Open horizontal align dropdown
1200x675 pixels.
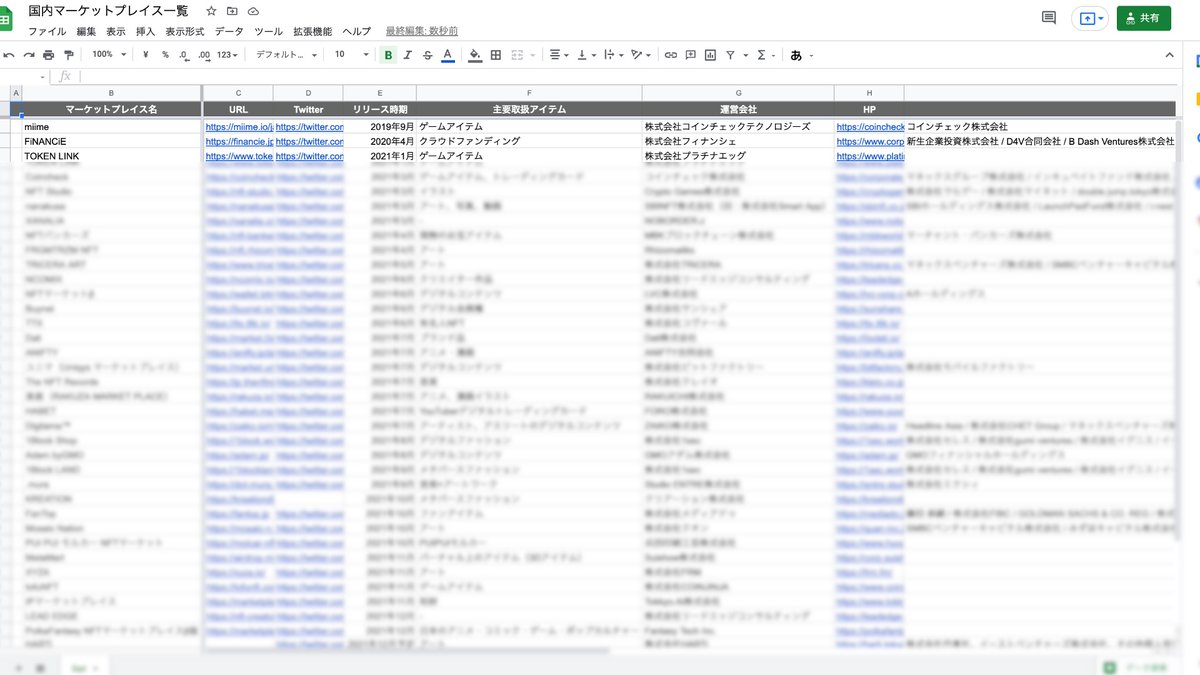click(558, 55)
